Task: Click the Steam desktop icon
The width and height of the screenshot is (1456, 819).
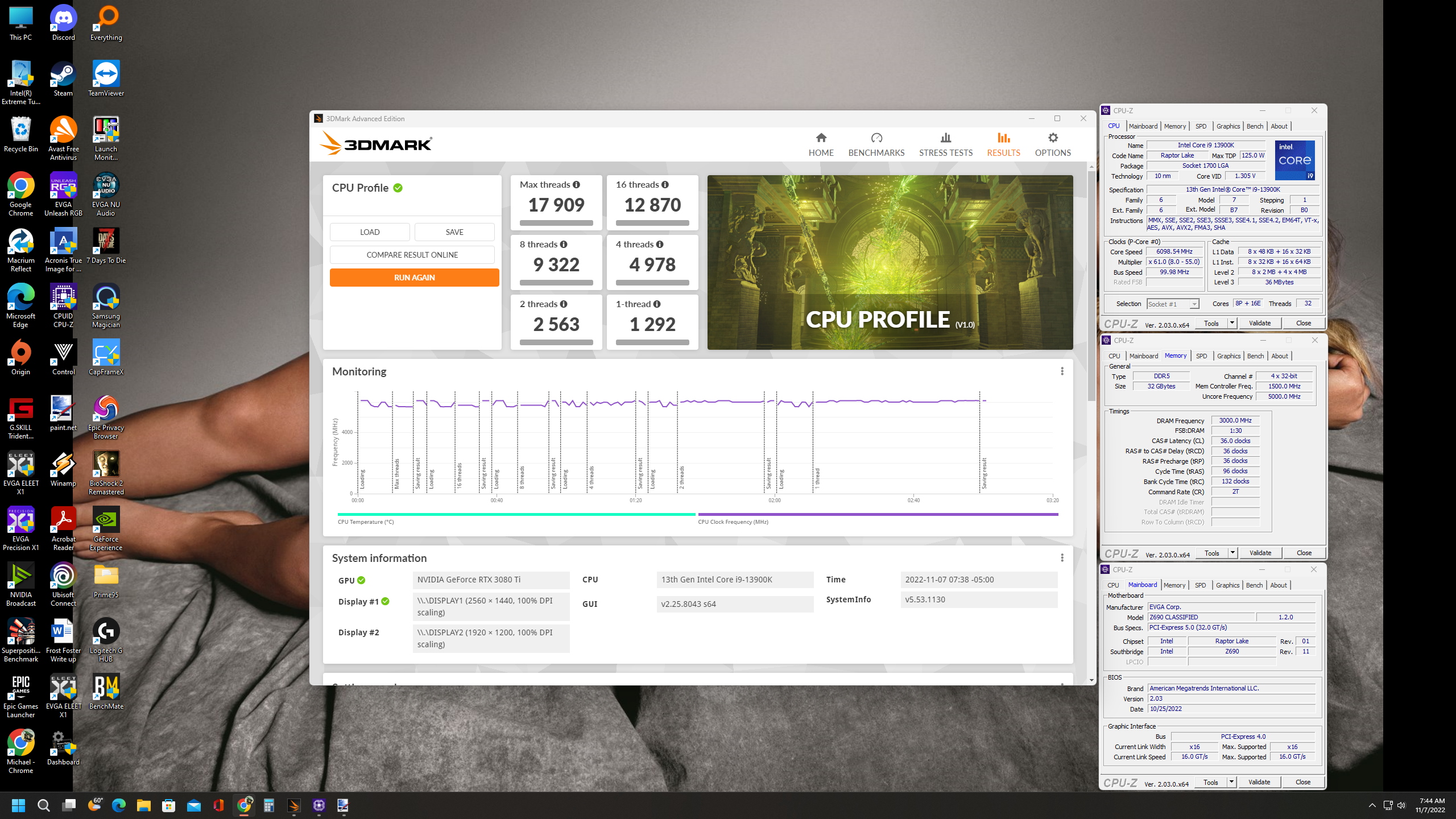Action: pyautogui.click(x=63, y=79)
